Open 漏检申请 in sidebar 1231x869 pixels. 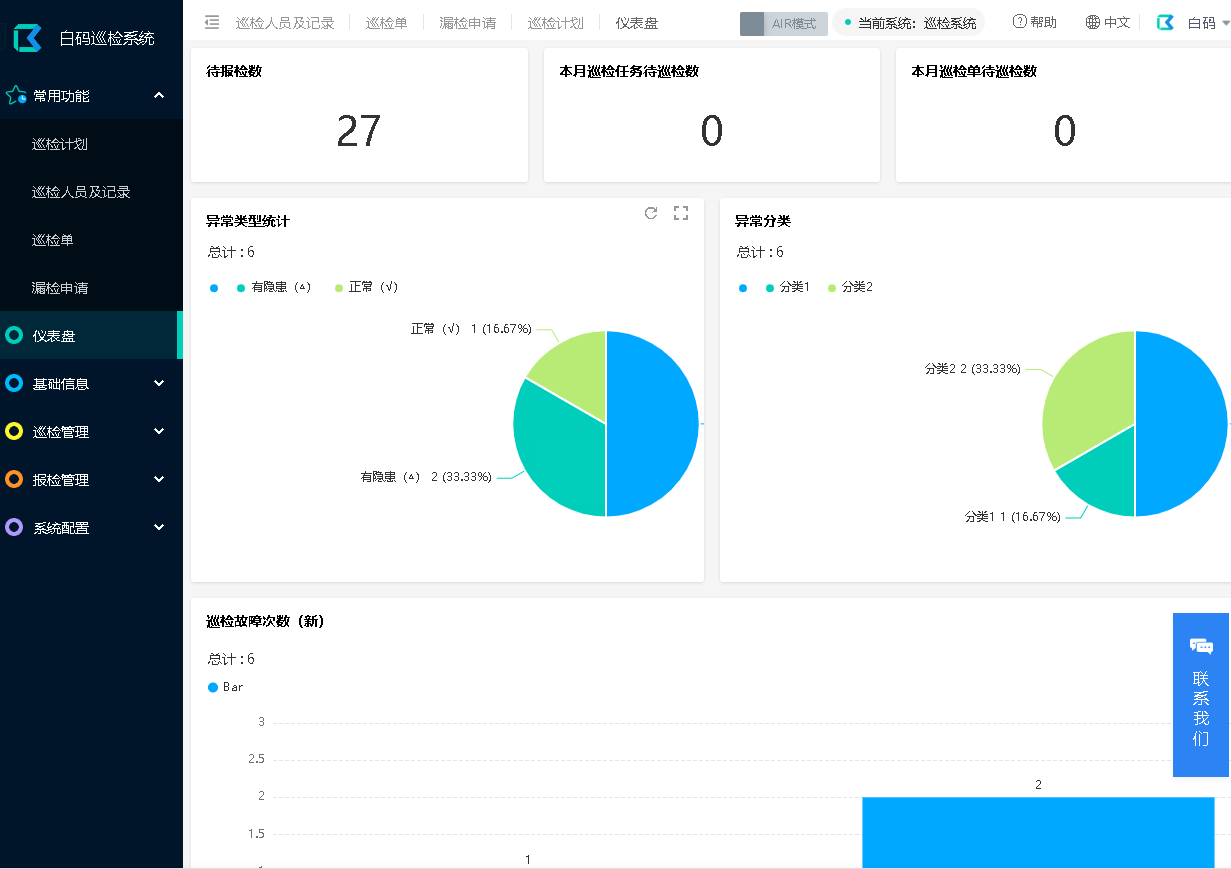pos(60,288)
